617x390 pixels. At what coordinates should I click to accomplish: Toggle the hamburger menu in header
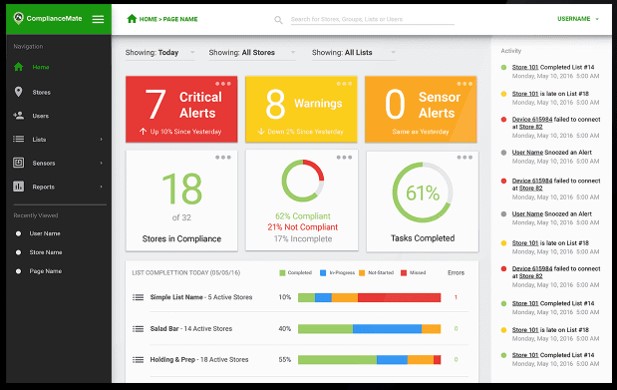point(98,19)
